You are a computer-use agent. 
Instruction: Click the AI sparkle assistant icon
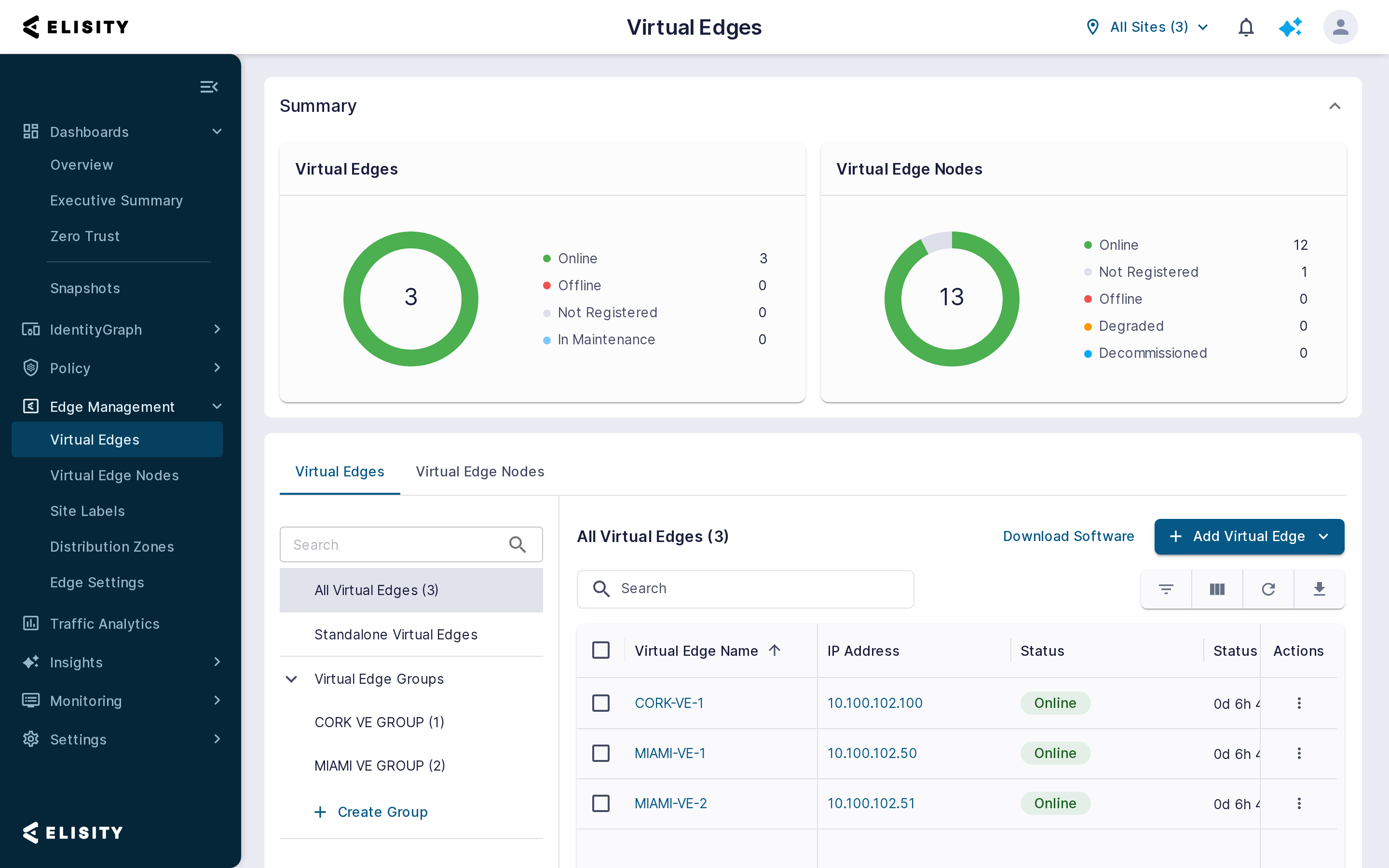coord(1290,27)
